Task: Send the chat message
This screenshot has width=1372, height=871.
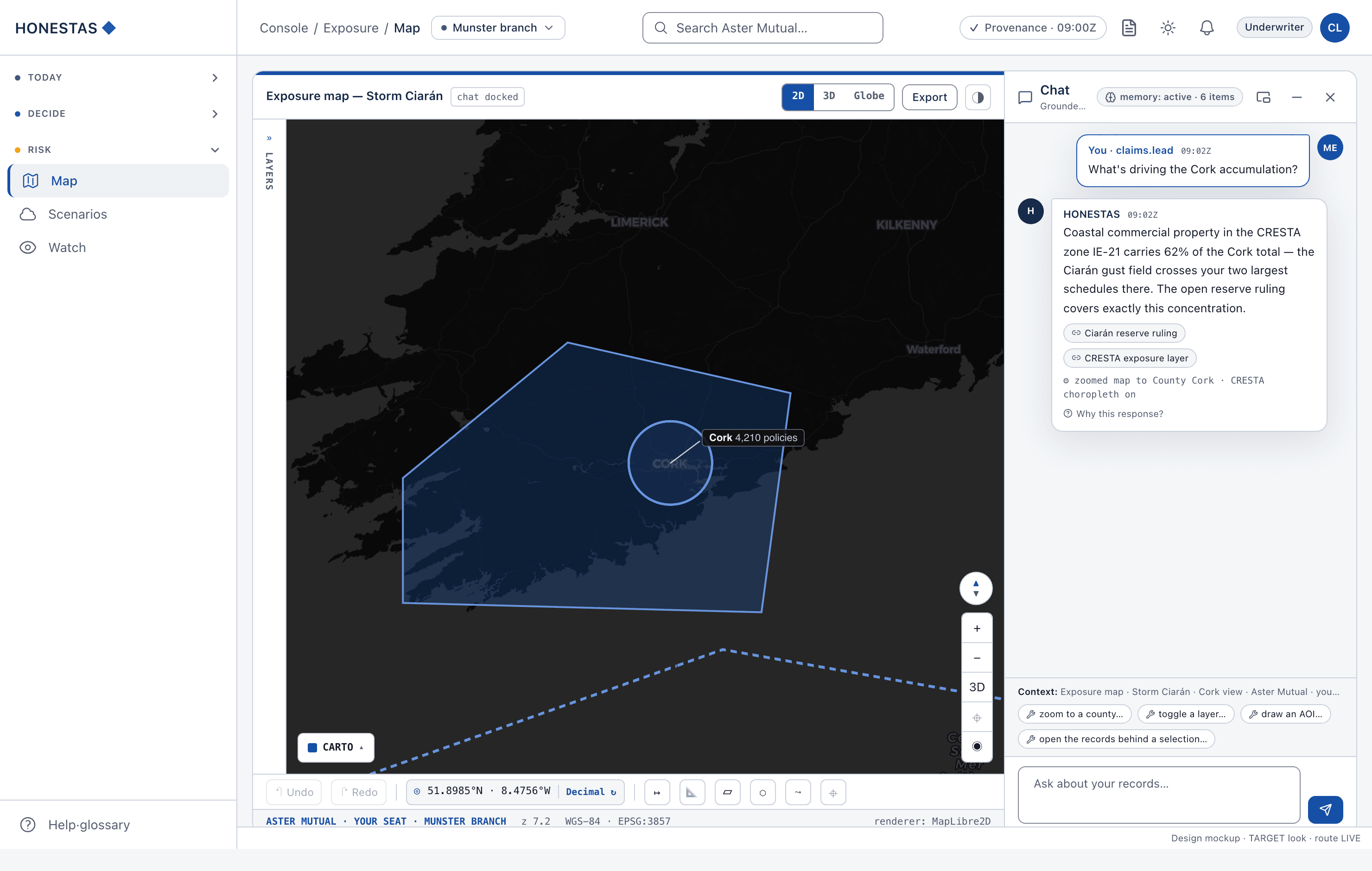Action: point(1325,809)
